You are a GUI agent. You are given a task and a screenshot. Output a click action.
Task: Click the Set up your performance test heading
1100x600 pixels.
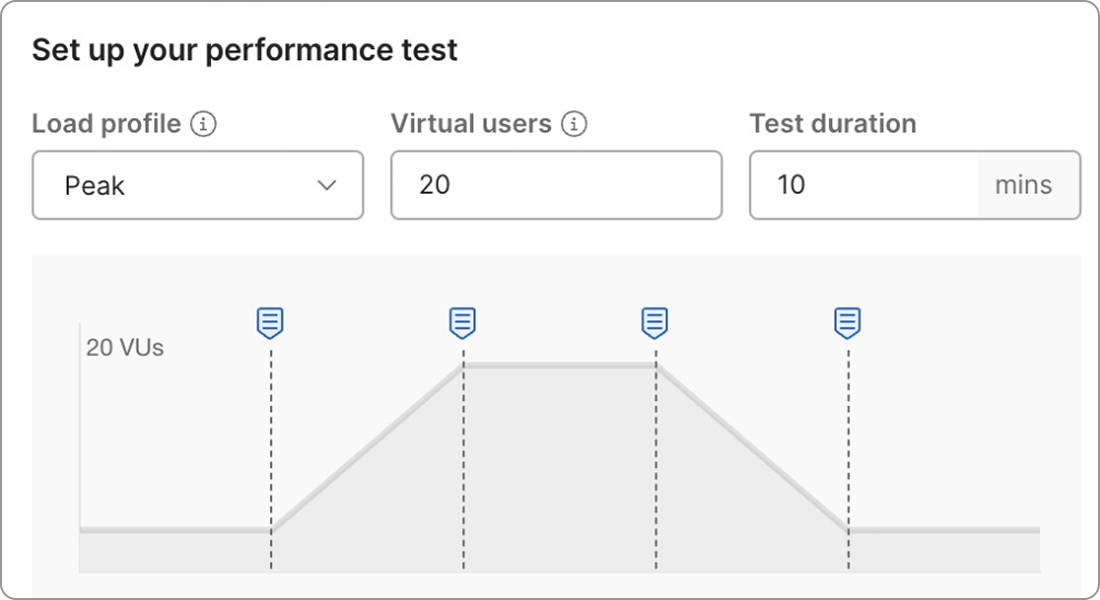click(245, 50)
